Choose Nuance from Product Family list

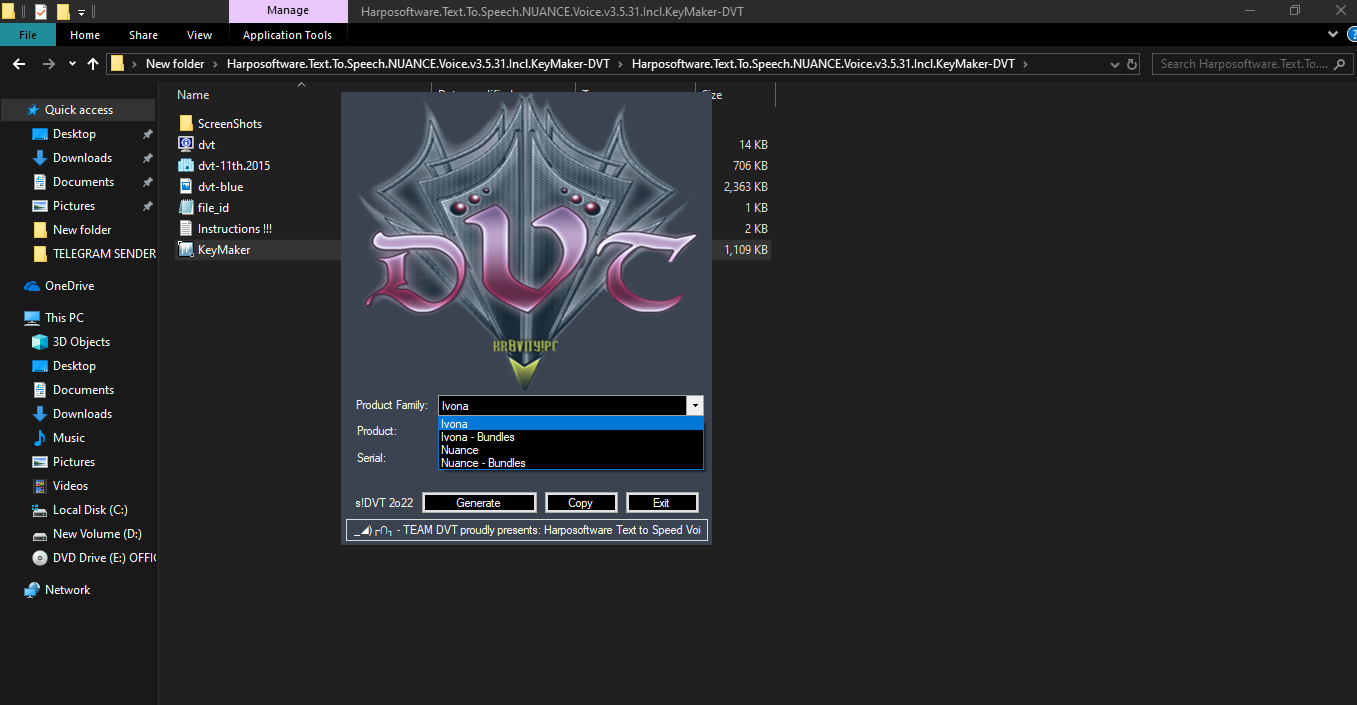[x=571, y=450]
